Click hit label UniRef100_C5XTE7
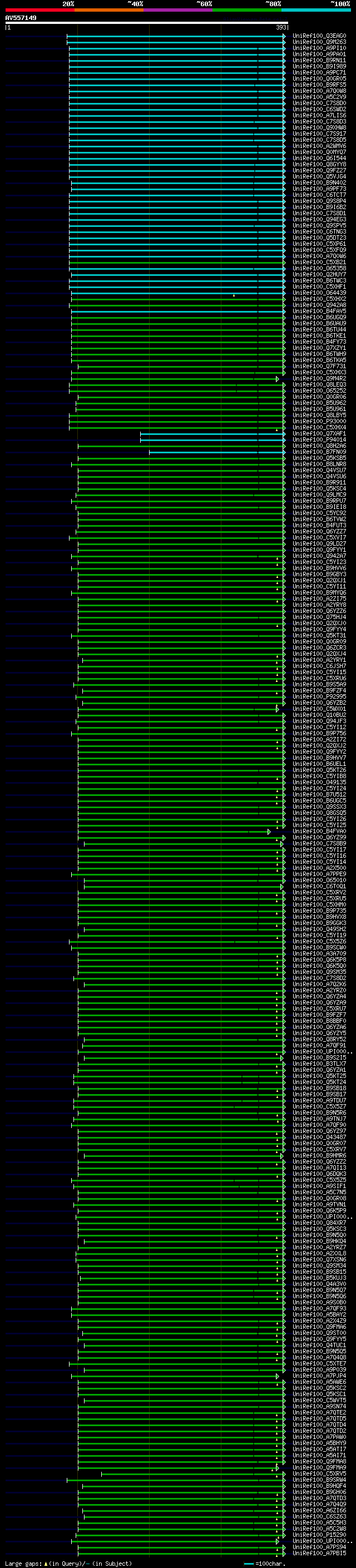 point(319,1364)
